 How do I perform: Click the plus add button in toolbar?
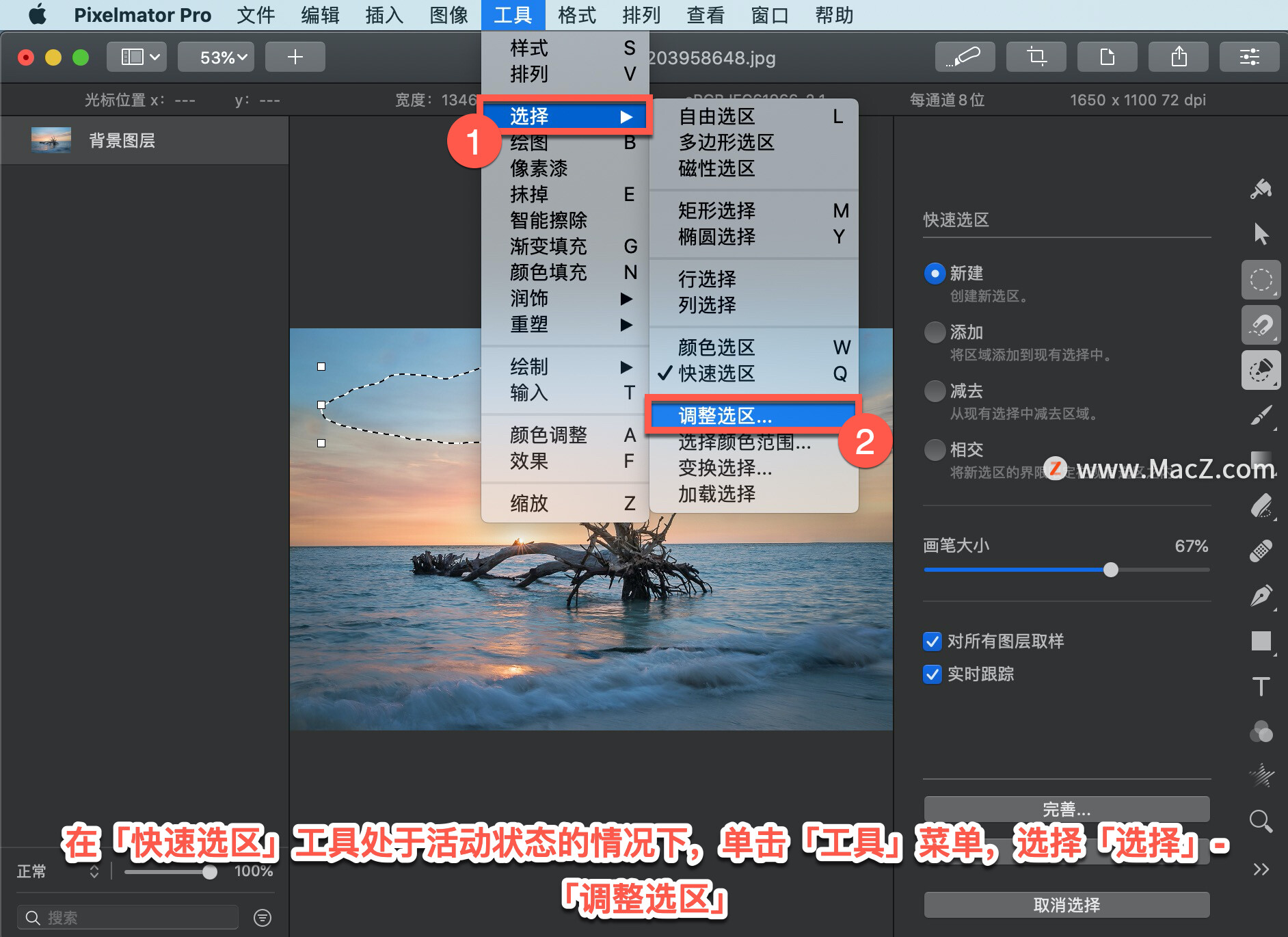coord(295,57)
